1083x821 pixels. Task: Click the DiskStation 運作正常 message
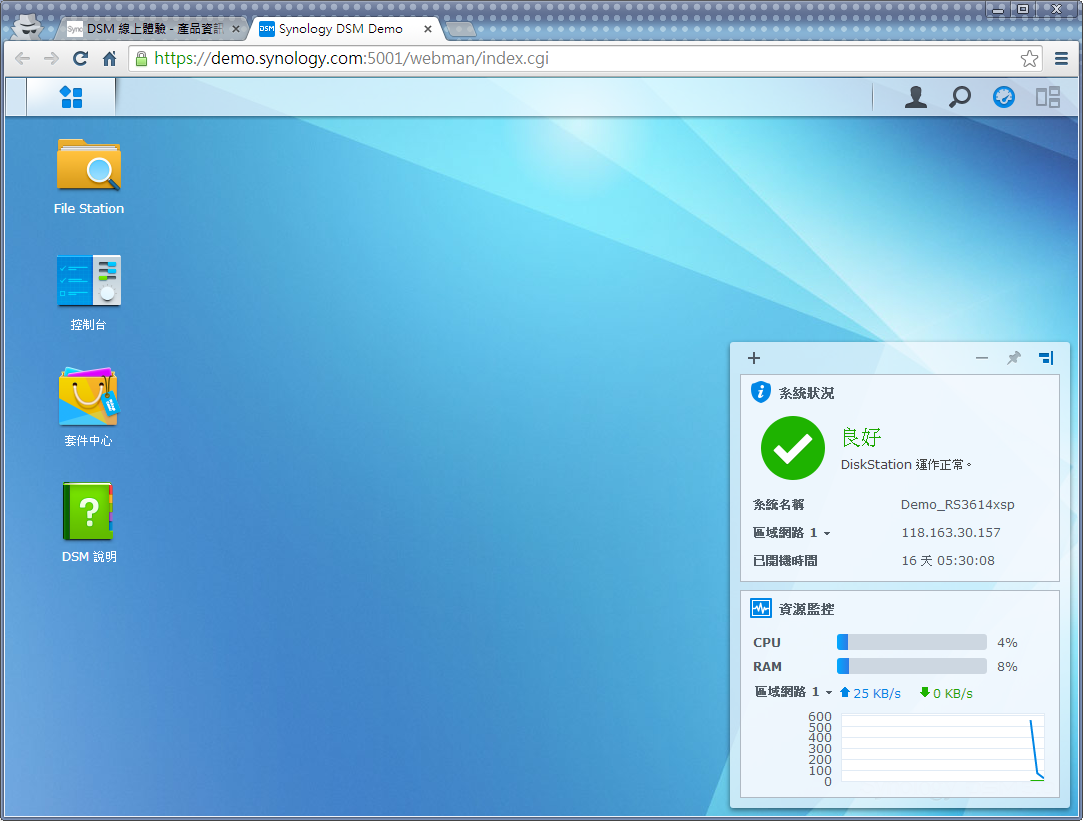click(x=905, y=465)
